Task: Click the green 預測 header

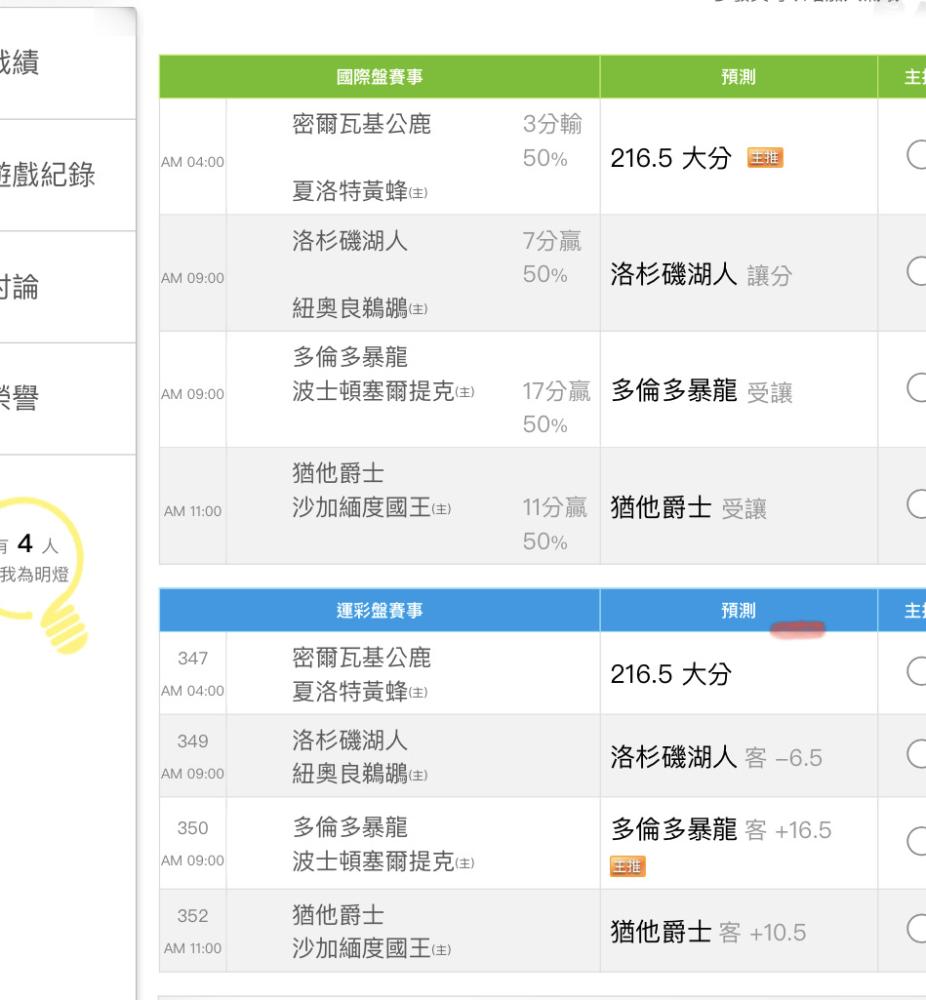Action: point(739,77)
